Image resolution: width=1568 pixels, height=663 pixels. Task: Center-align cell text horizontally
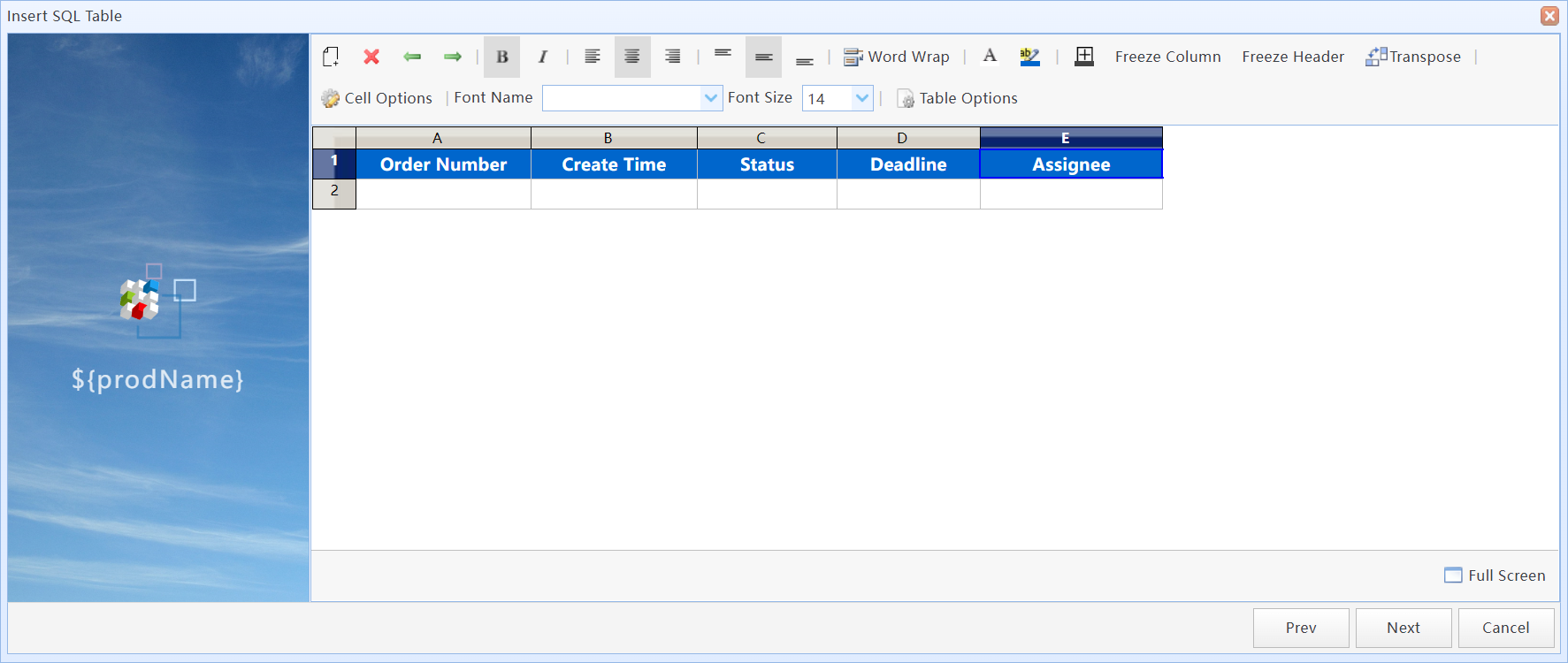click(x=632, y=57)
